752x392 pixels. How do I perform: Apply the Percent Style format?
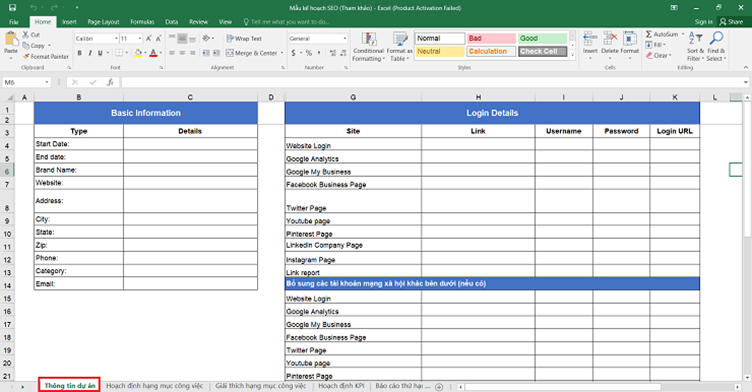(309, 53)
